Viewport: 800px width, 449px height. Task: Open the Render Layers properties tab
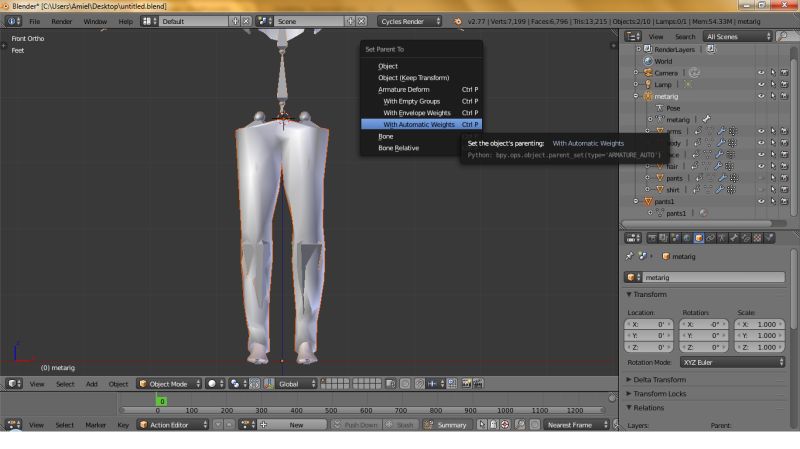click(x=664, y=238)
